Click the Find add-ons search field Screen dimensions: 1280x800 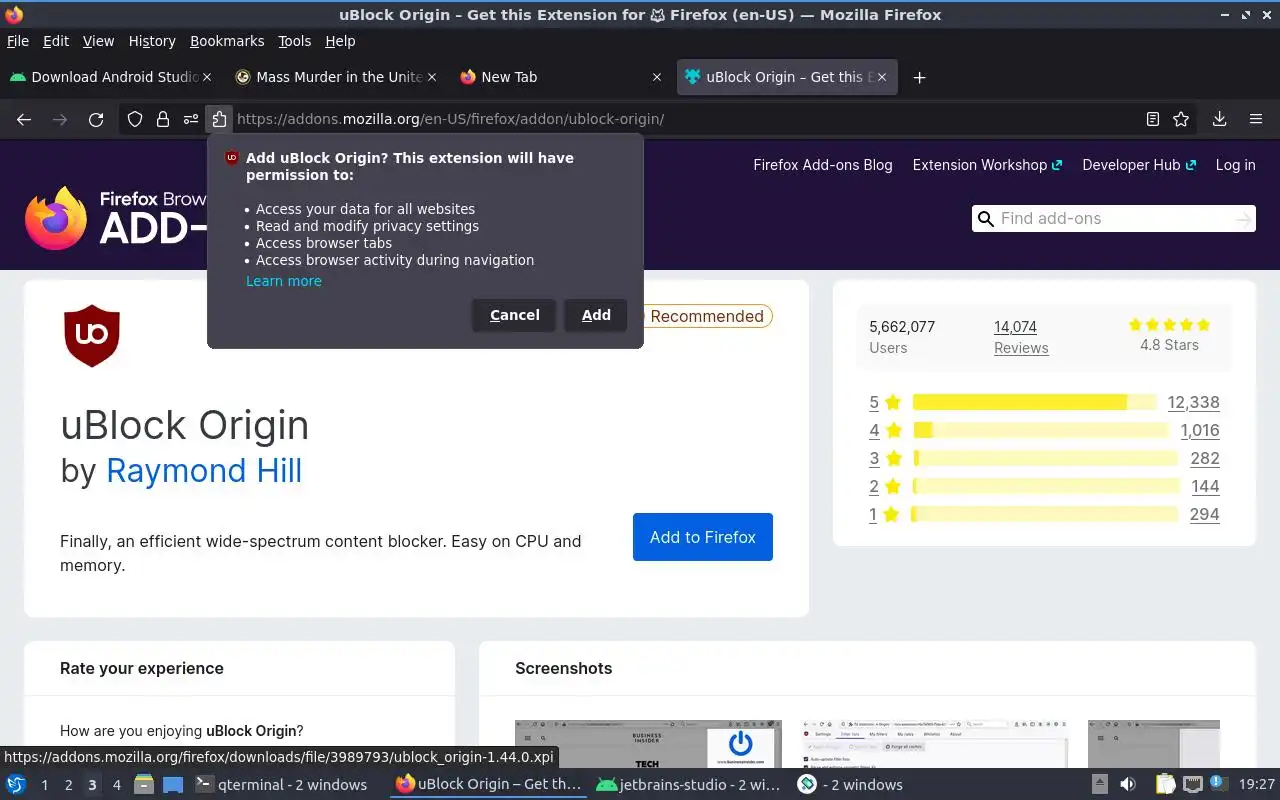tap(1113, 218)
